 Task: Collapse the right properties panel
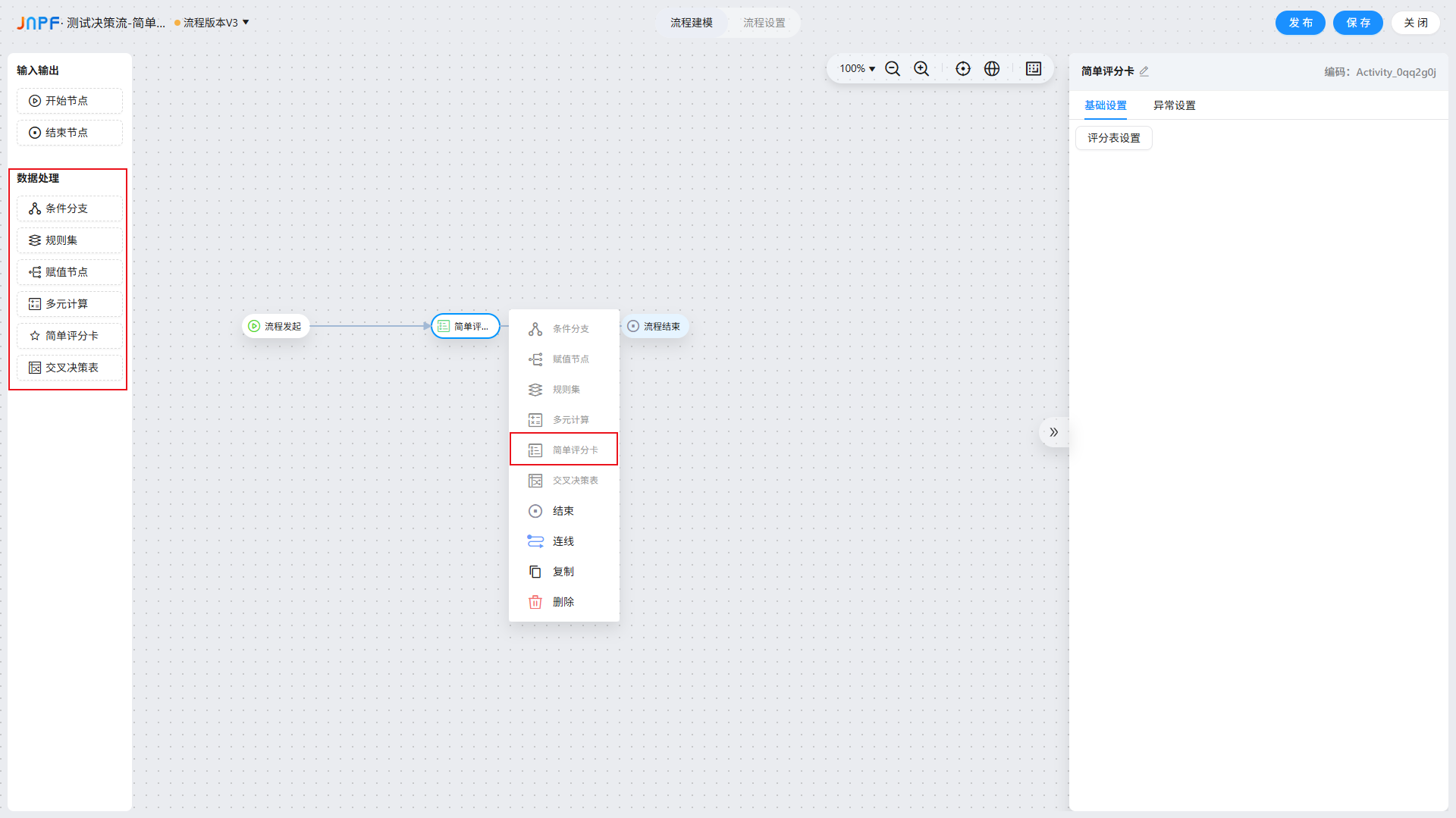tap(1053, 432)
